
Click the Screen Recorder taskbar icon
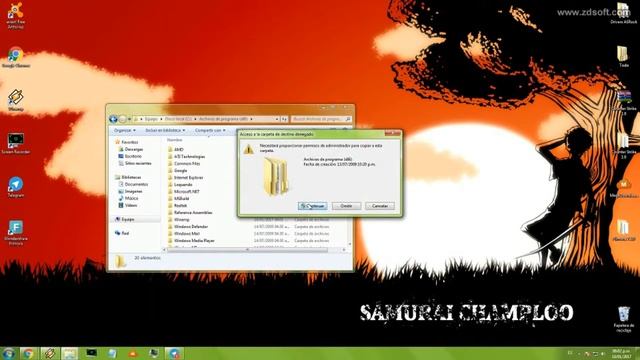point(91,353)
